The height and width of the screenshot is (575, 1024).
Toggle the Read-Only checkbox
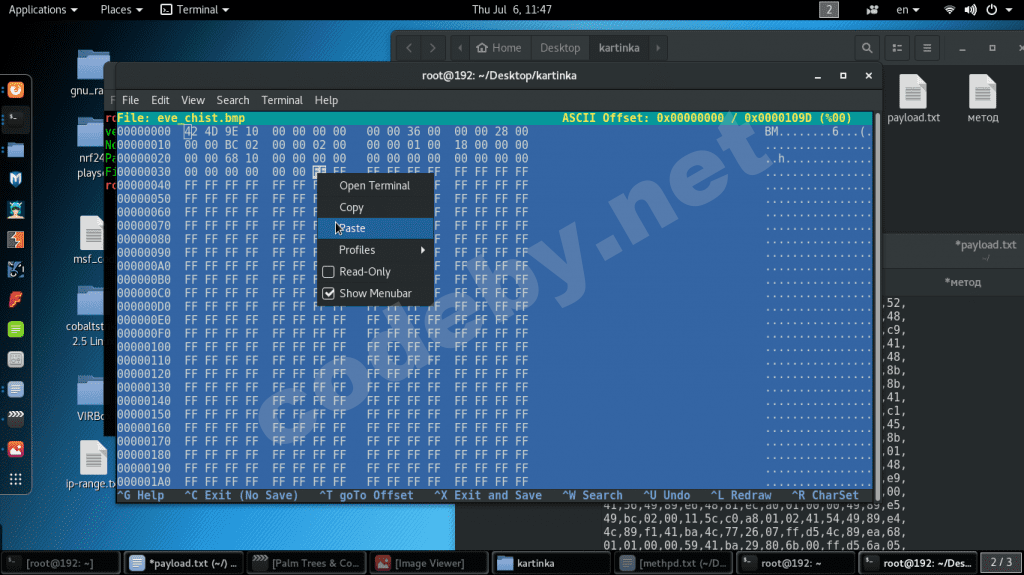click(x=328, y=272)
